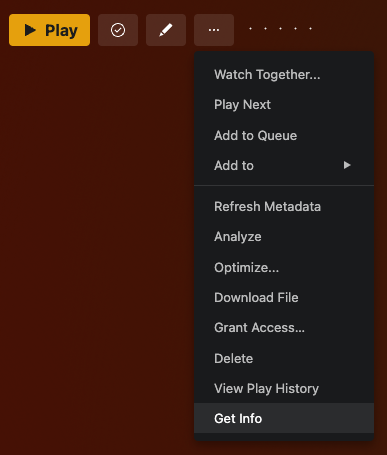Click Download File
This screenshot has width=387, height=455.
(x=284, y=297)
